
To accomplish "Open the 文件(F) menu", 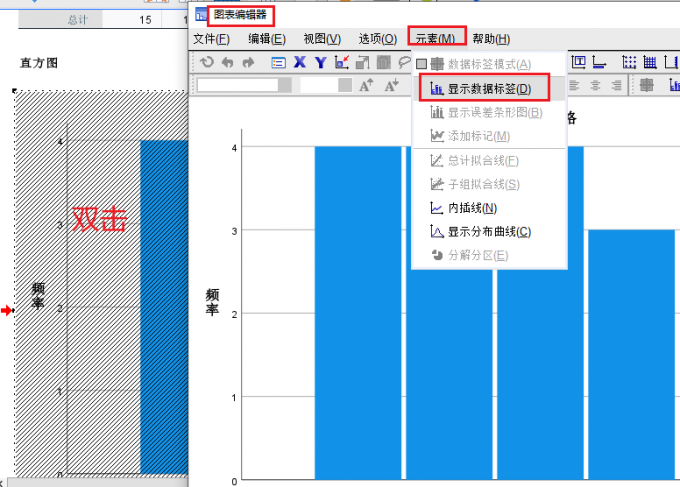I will (x=211, y=39).
